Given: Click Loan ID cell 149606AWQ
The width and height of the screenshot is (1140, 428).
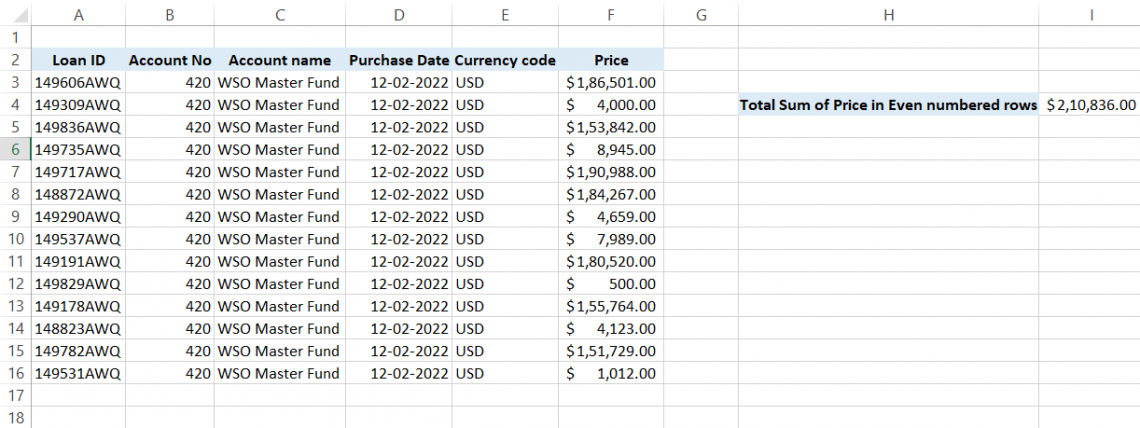Looking at the screenshot, I should 78,82.
